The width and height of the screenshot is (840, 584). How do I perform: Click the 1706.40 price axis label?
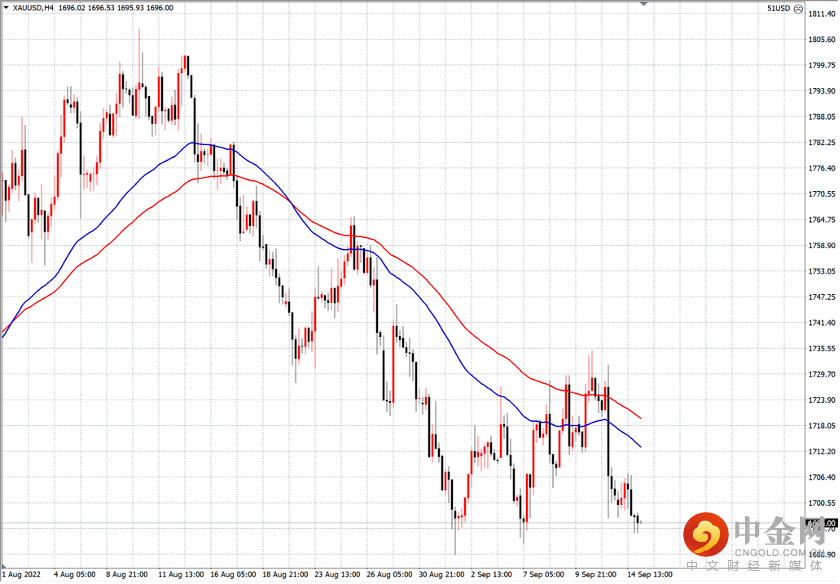[821, 477]
